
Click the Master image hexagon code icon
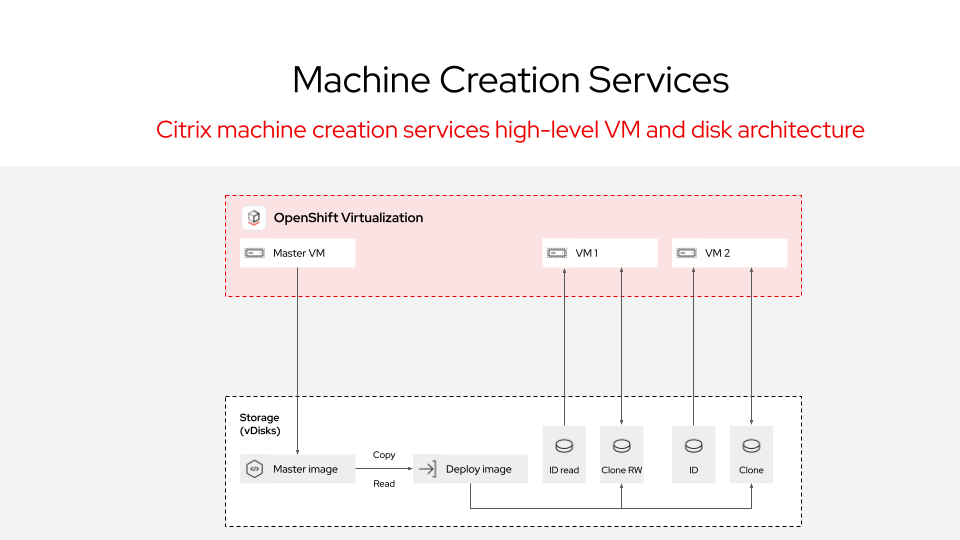pyautogui.click(x=254, y=469)
